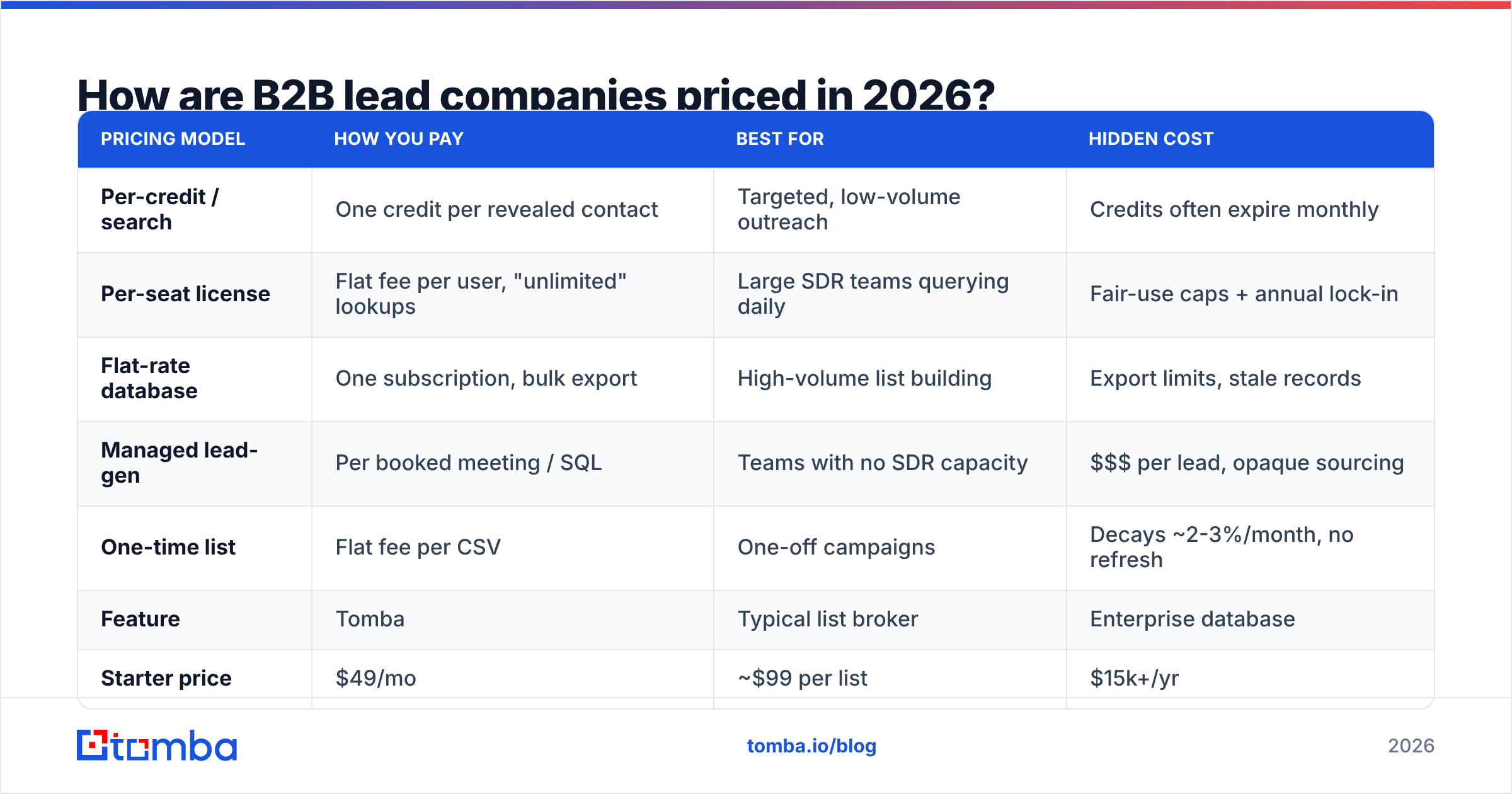Open the tomba.io/blog link
Image resolution: width=1512 pixels, height=794 pixels.
click(811, 745)
